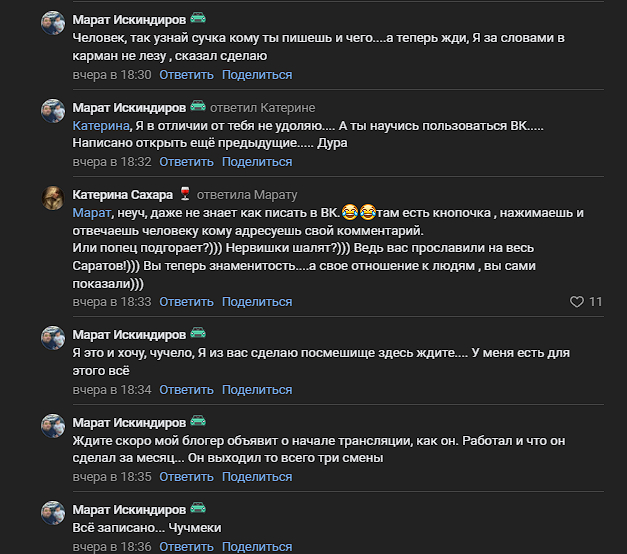Image resolution: width=627 pixels, height=554 pixels.
Task: Open the avatar on the 18:30 comment
Action: tap(53, 23)
